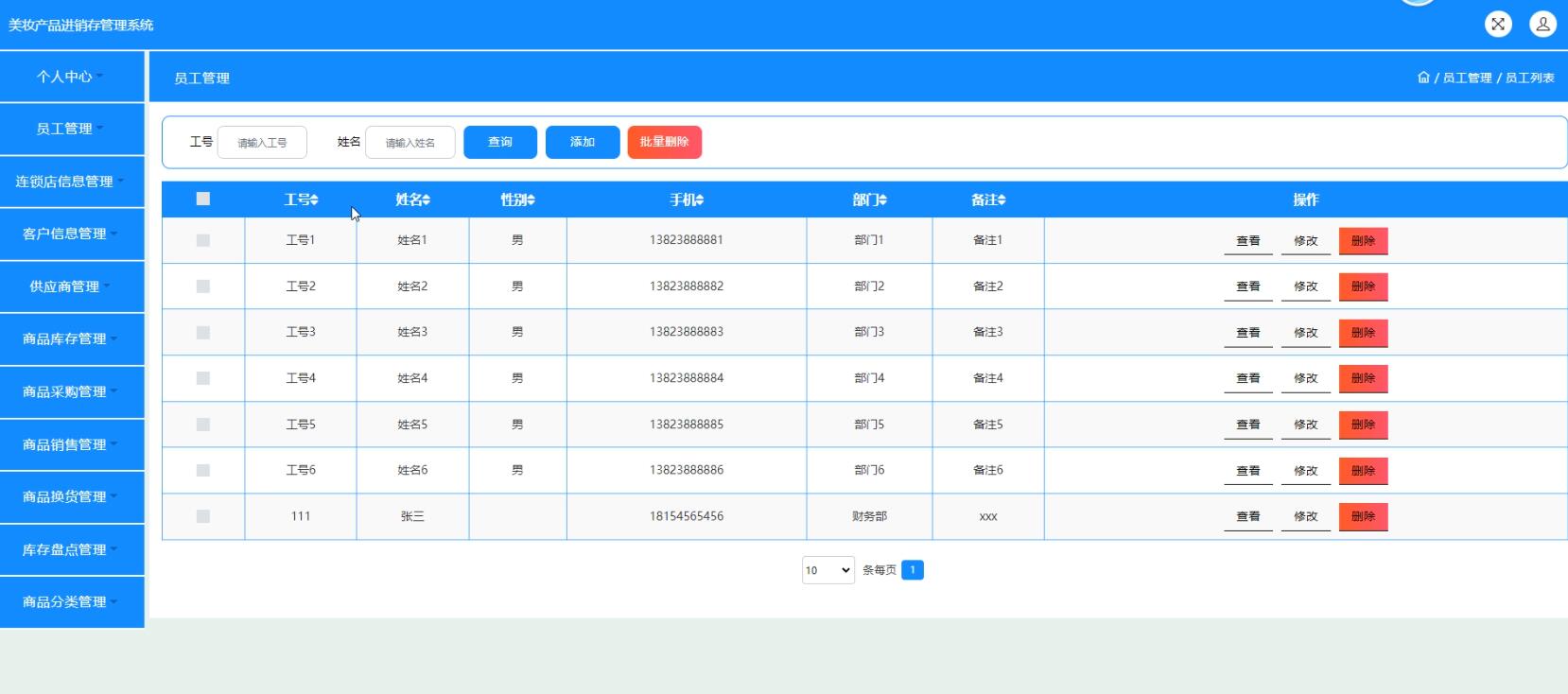Delete 姓名6 row with 删除
This screenshot has width=1568, height=694.
(x=1363, y=471)
